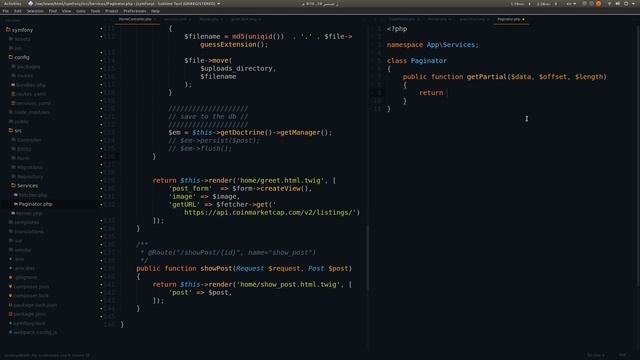The image size is (640, 360).
Task: Open Fetcher.php in the Services folder
Action: 33,195
